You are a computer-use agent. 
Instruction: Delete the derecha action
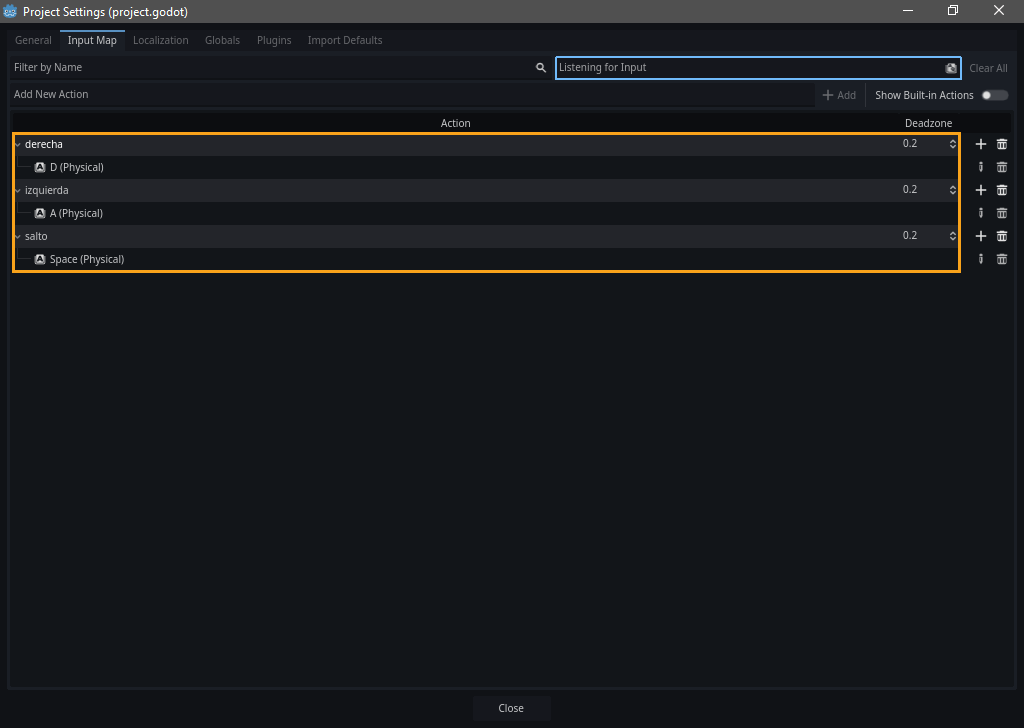[x=1001, y=144]
